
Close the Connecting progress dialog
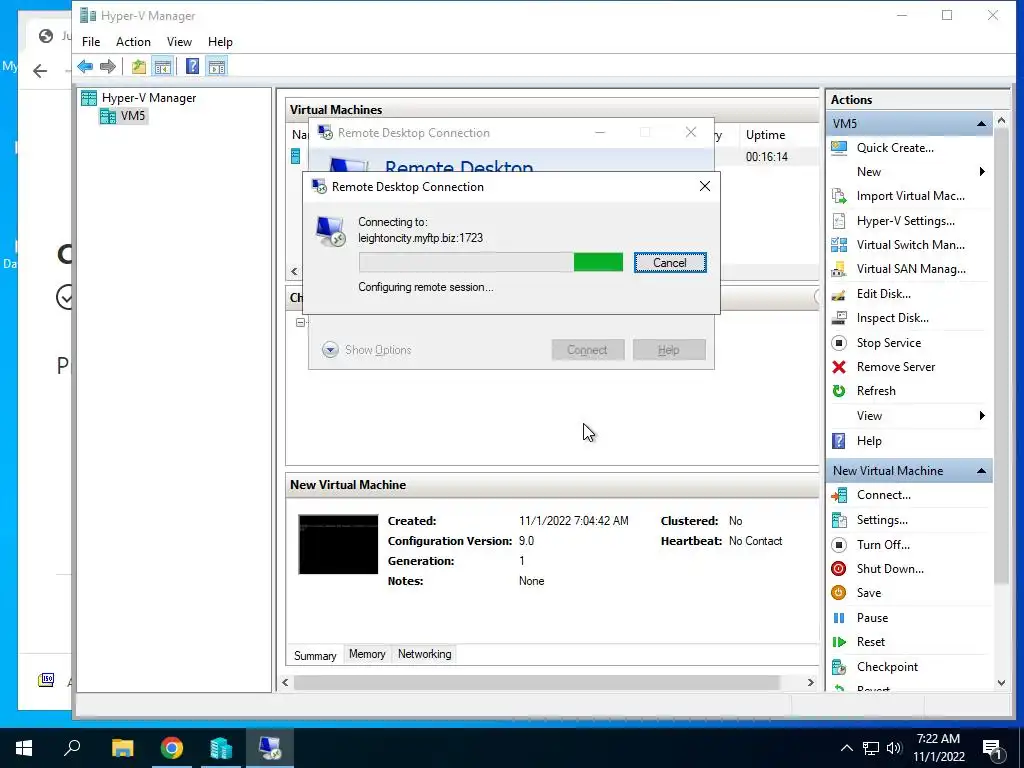(705, 187)
